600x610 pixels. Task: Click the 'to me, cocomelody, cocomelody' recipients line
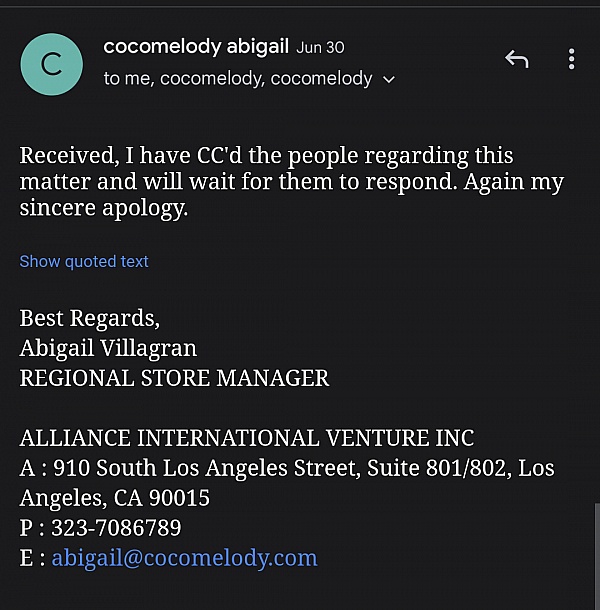click(x=237, y=78)
